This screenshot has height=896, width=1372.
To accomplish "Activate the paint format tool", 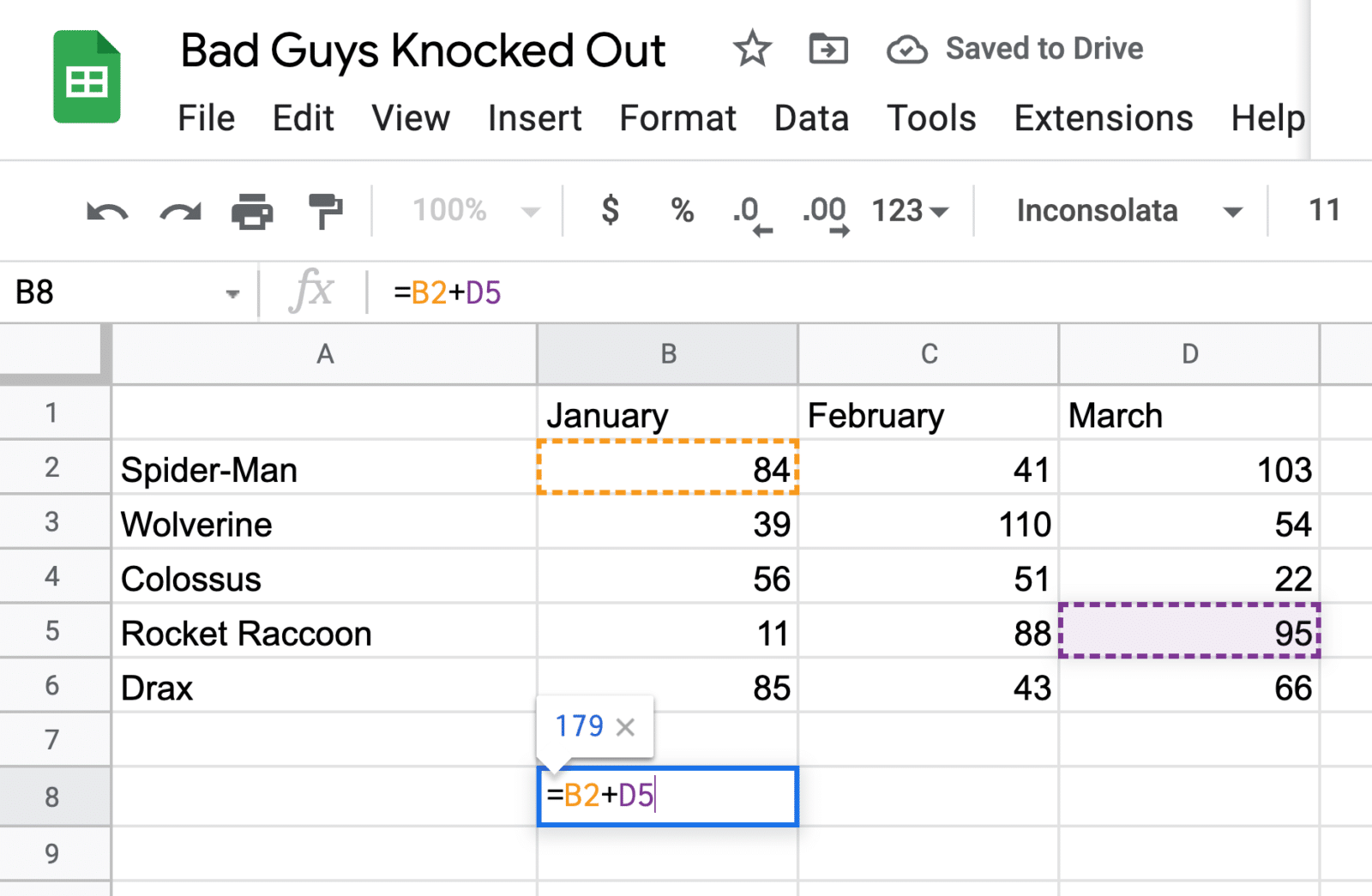I will coord(325,211).
